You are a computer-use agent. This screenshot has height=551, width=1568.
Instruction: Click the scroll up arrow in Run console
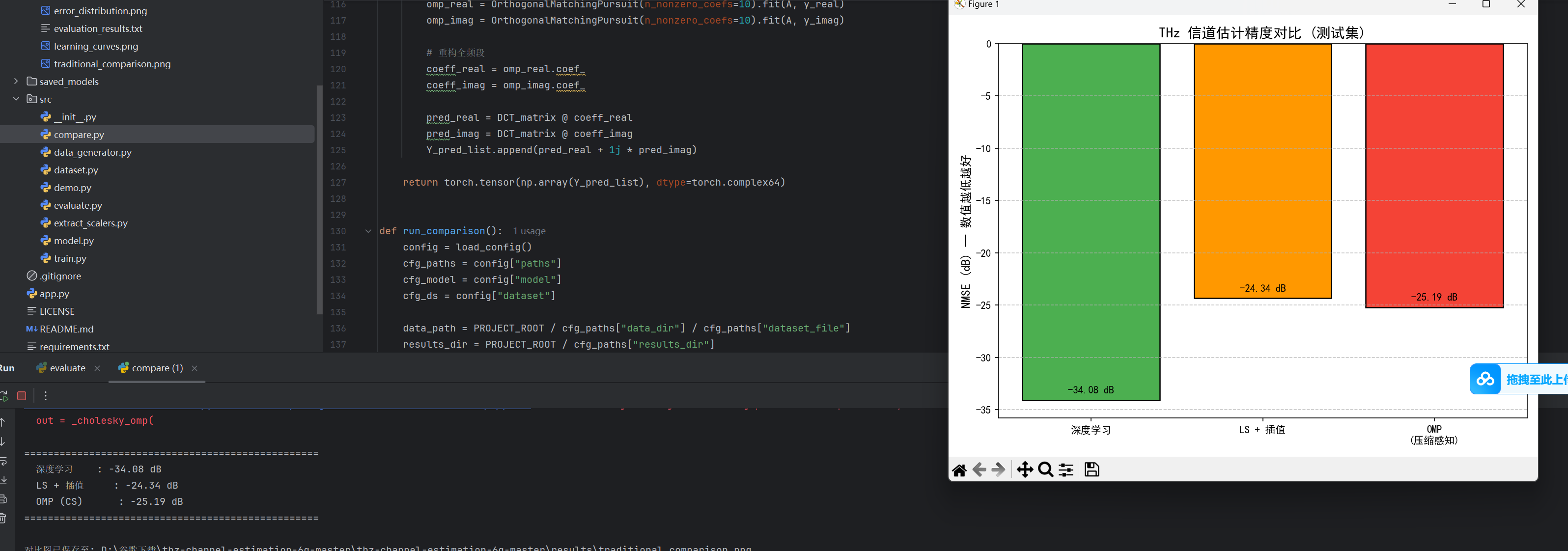point(3,421)
